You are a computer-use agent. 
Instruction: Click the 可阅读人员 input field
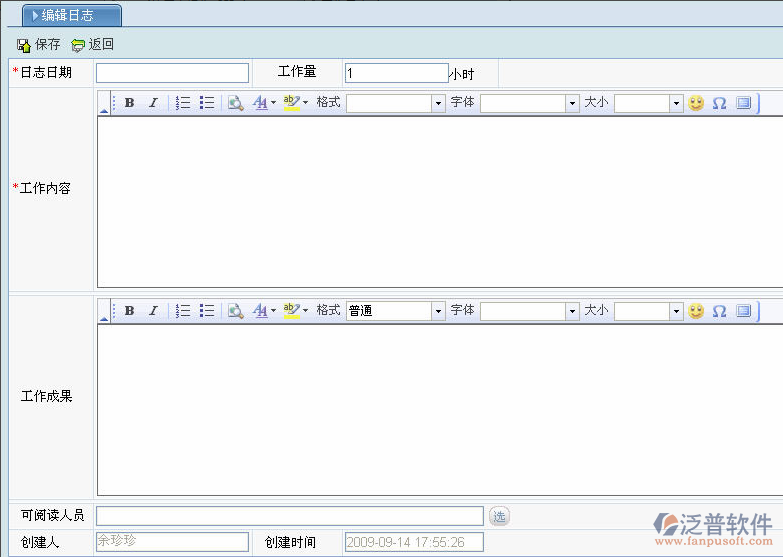(x=290, y=516)
